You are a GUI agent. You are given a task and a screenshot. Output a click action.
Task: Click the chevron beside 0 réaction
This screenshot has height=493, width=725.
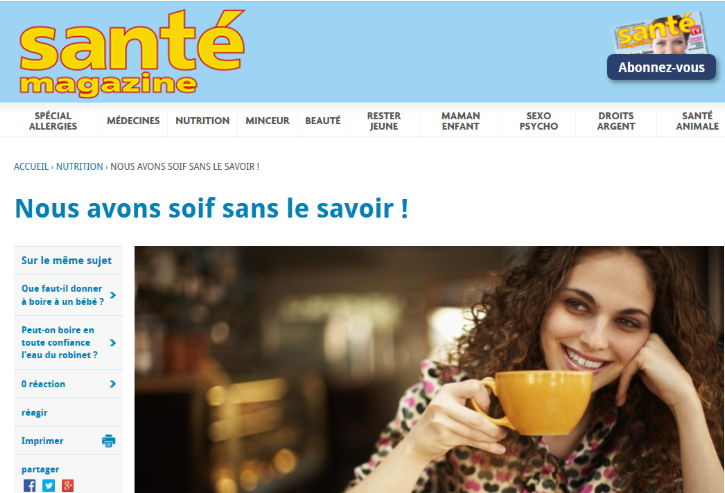coord(112,384)
